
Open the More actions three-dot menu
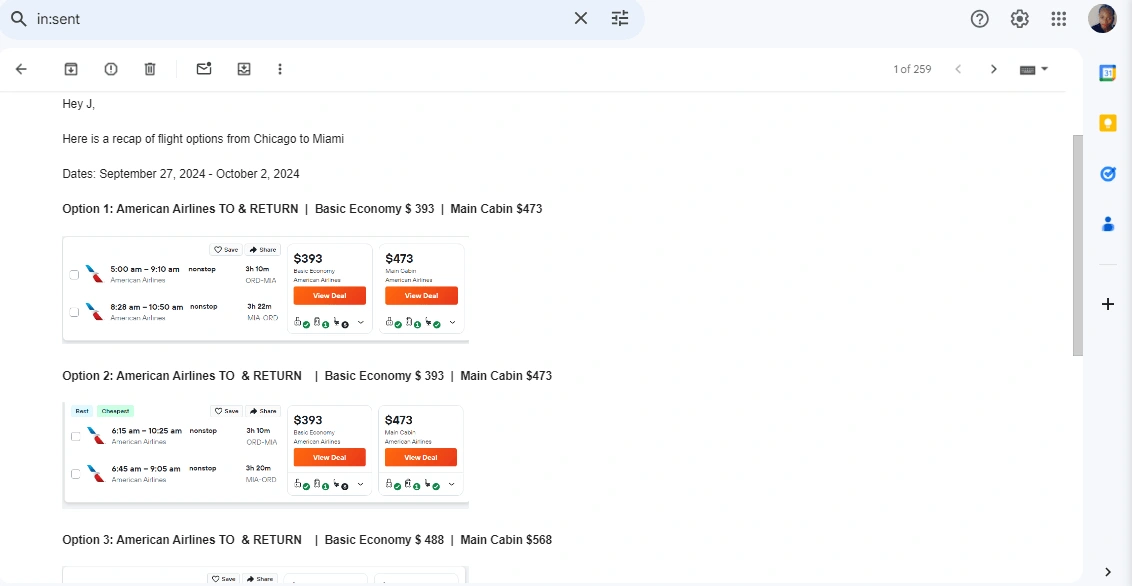(x=280, y=69)
